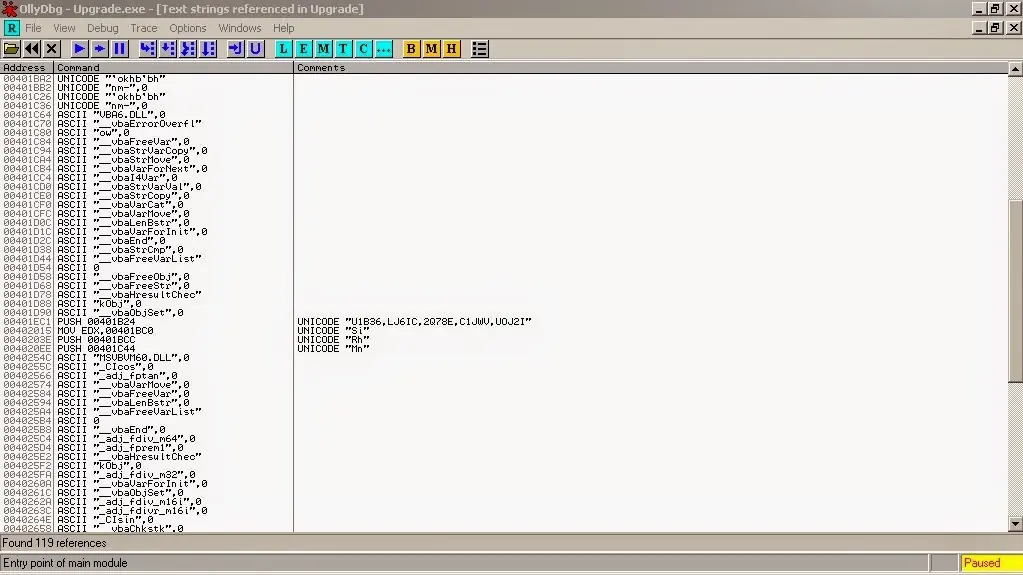Show Hardware breakpoints with yellow H button
Viewport: 1023px width, 575px height.
(x=451, y=49)
